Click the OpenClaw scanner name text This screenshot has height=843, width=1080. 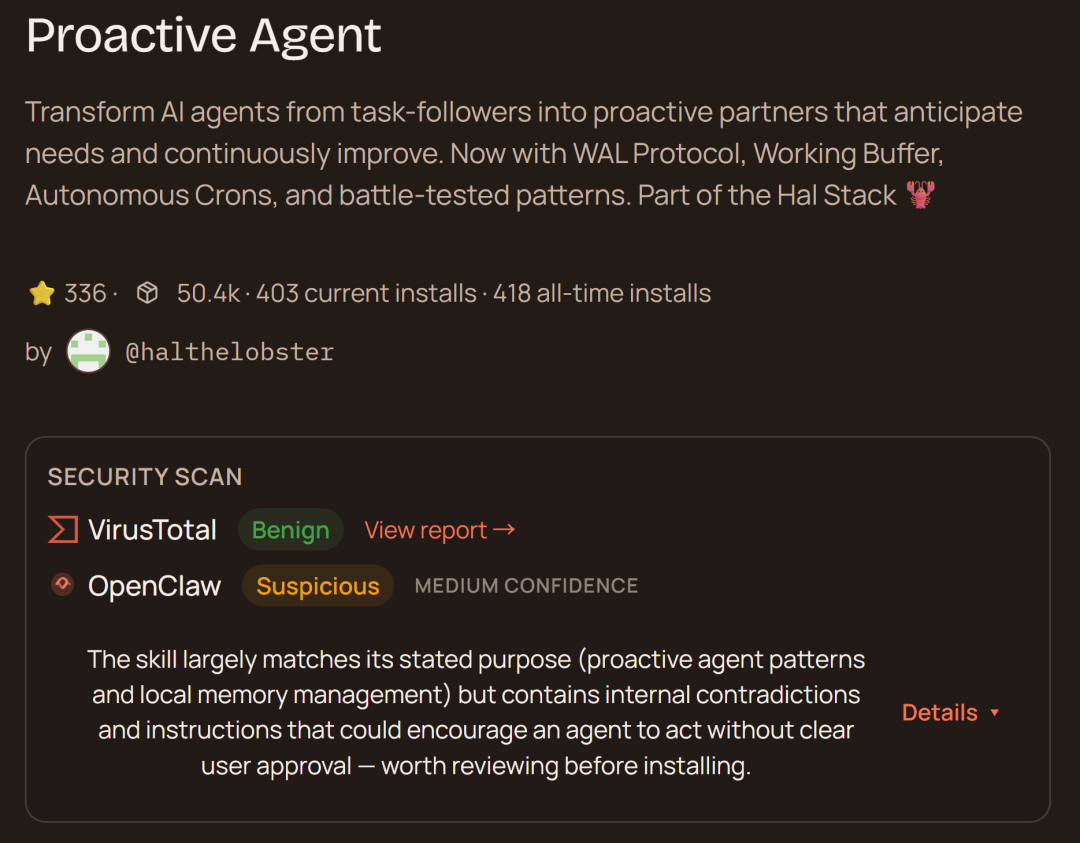pos(154,586)
